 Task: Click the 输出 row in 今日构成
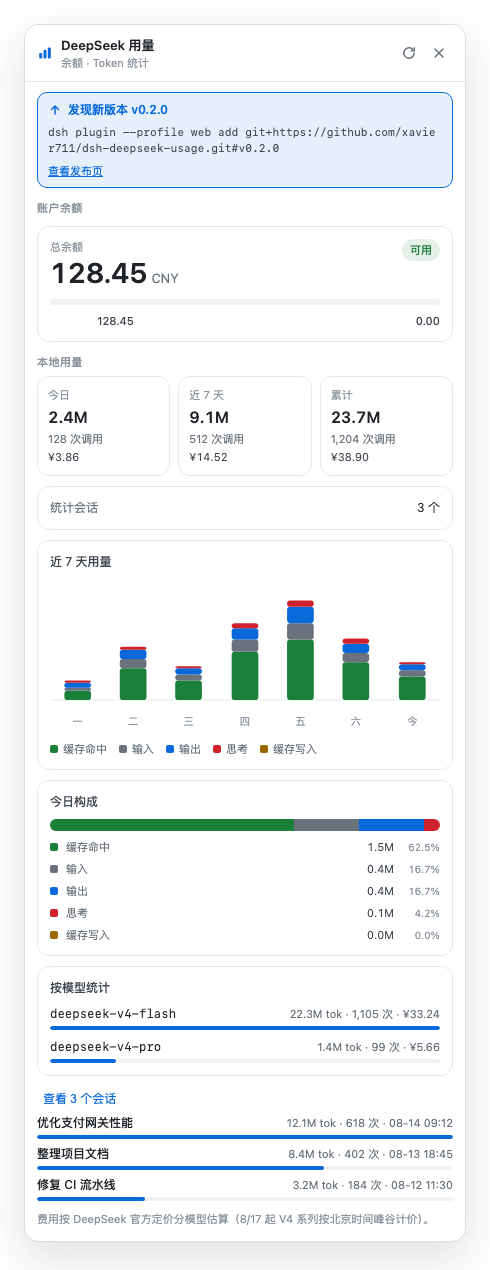245,891
